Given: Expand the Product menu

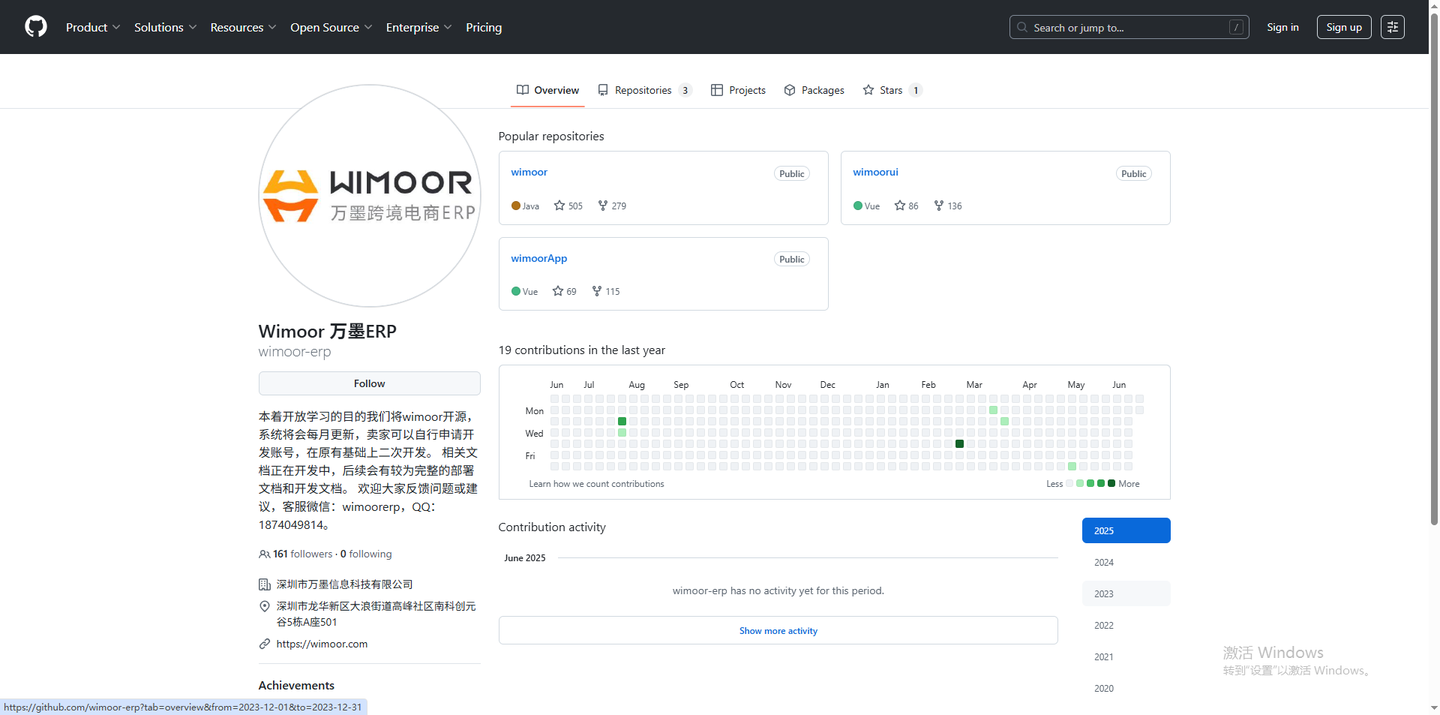Looking at the screenshot, I should (93, 27).
